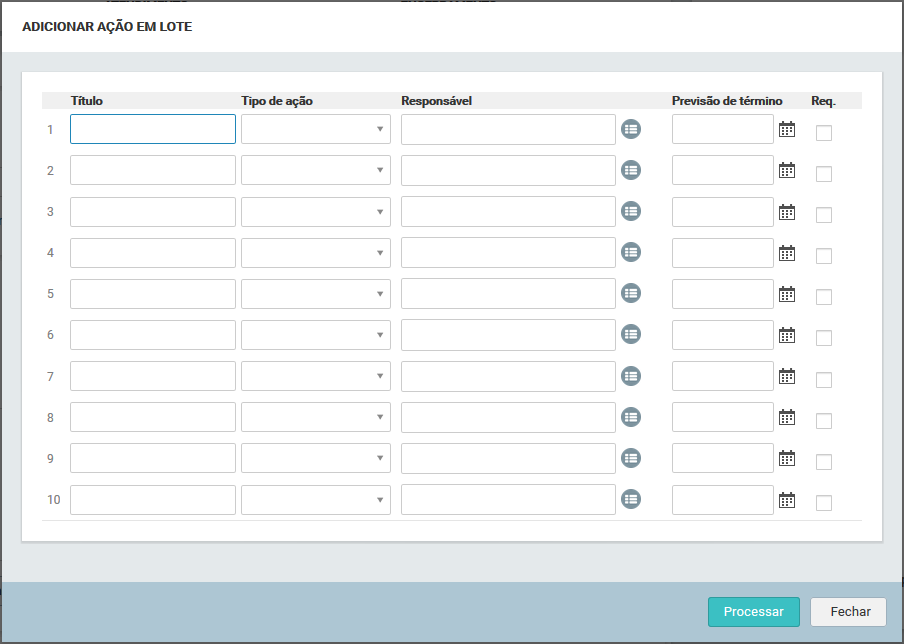Expand the Tipo de ação dropdown in row 2
This screenshot has width=904, height=644.
(x=316, y=170)
